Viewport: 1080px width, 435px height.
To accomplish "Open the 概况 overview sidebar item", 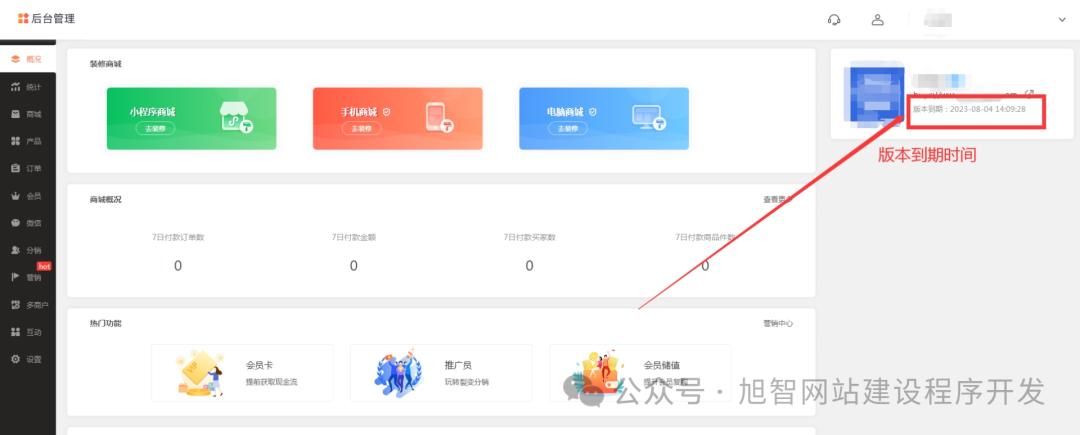I will [28, 59].
